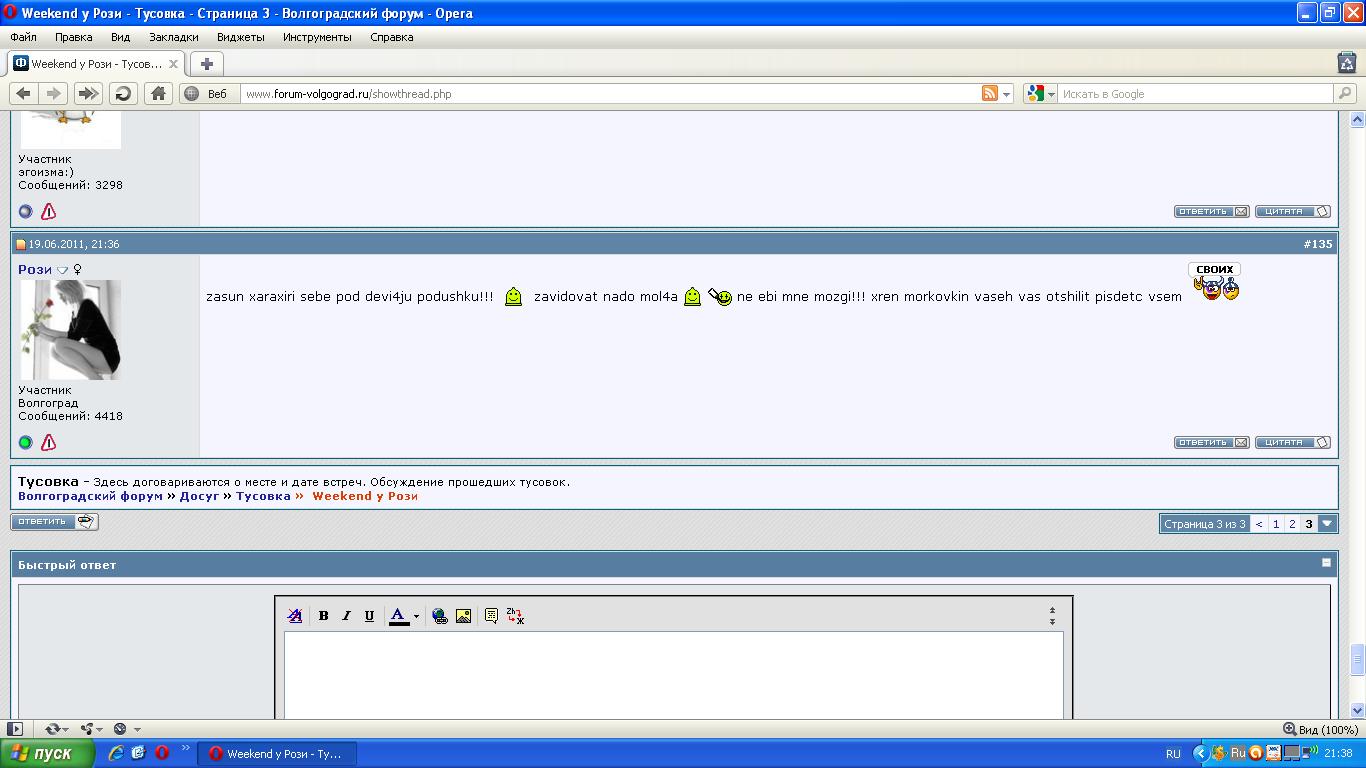The height and width of the screenshot is (768, 1366).
Task: Open the Досуг breadcrumb link
Action: 199,496
